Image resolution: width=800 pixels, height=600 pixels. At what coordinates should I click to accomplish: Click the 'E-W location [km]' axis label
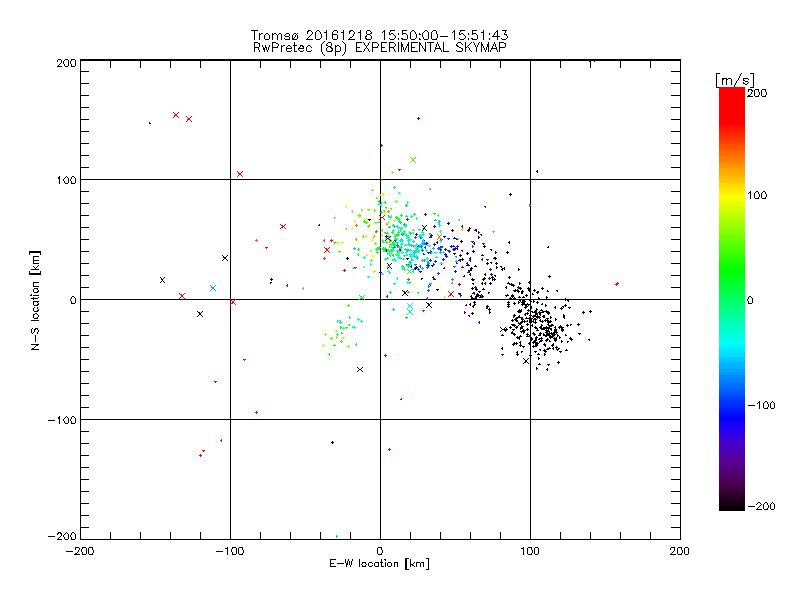379,564
